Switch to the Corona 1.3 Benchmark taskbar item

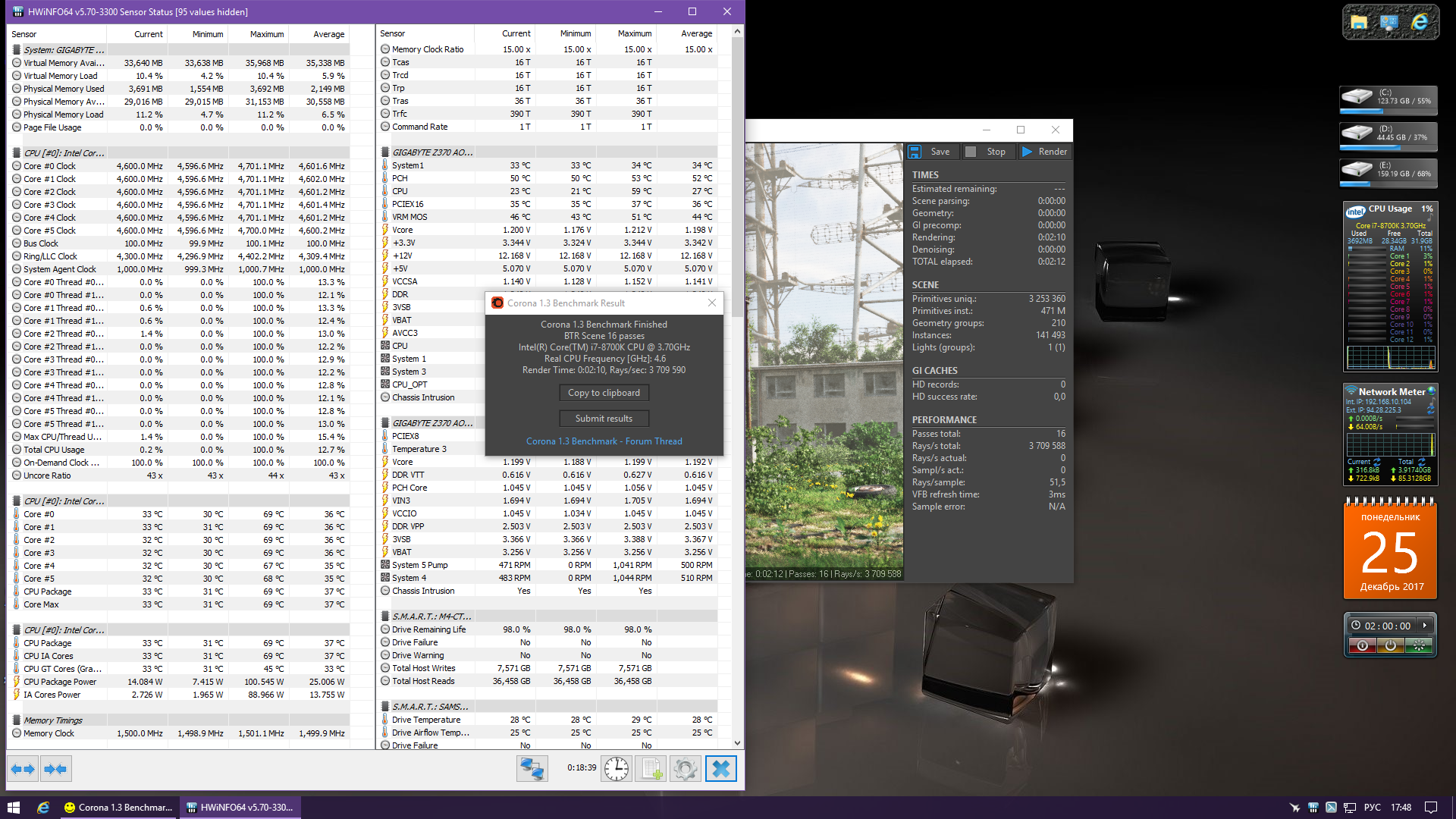coord(118,807)
